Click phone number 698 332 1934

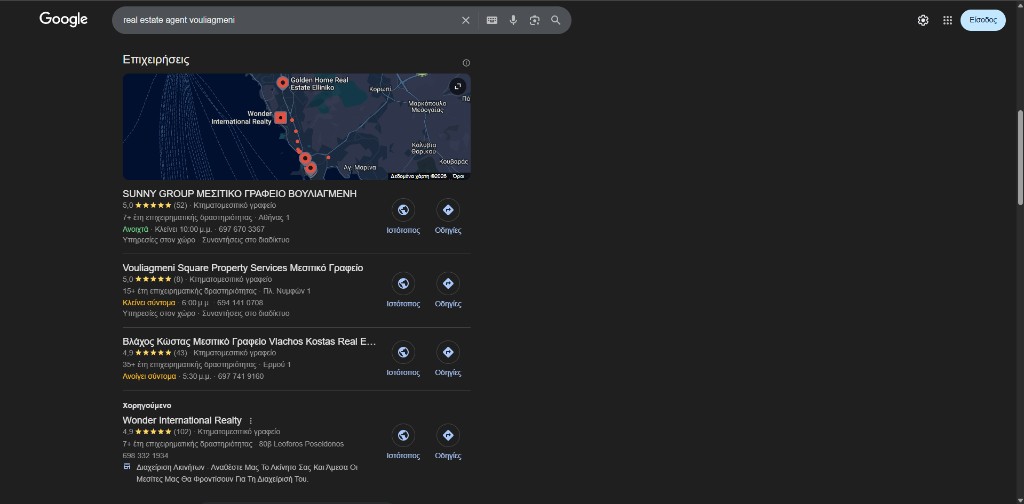pyautogui.click(x=146, y=456)
